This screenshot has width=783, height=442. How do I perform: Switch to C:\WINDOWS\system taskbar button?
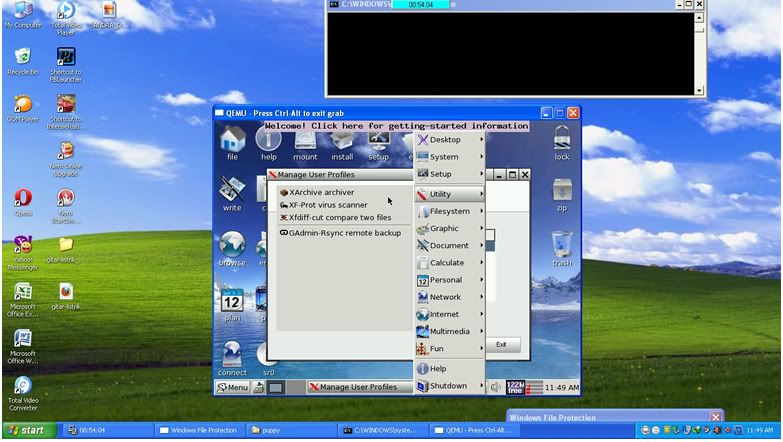click(x=384, y=430)
